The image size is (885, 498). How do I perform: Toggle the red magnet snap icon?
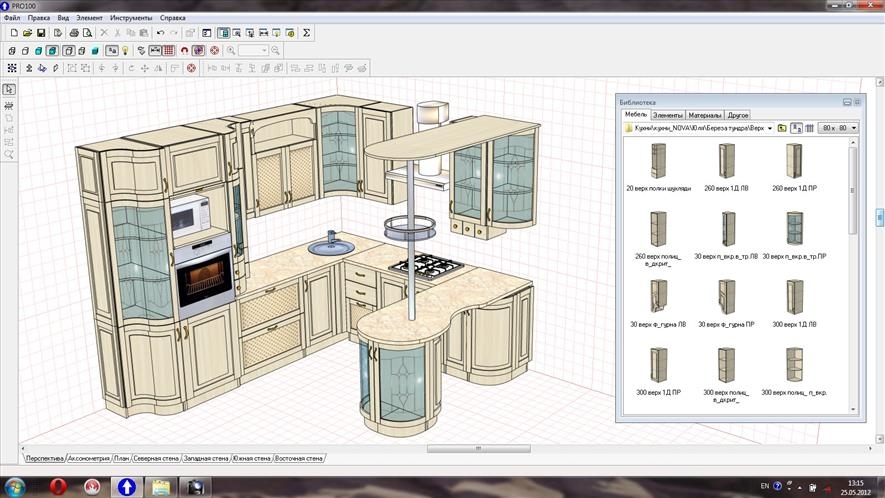(x=184, y=51)
